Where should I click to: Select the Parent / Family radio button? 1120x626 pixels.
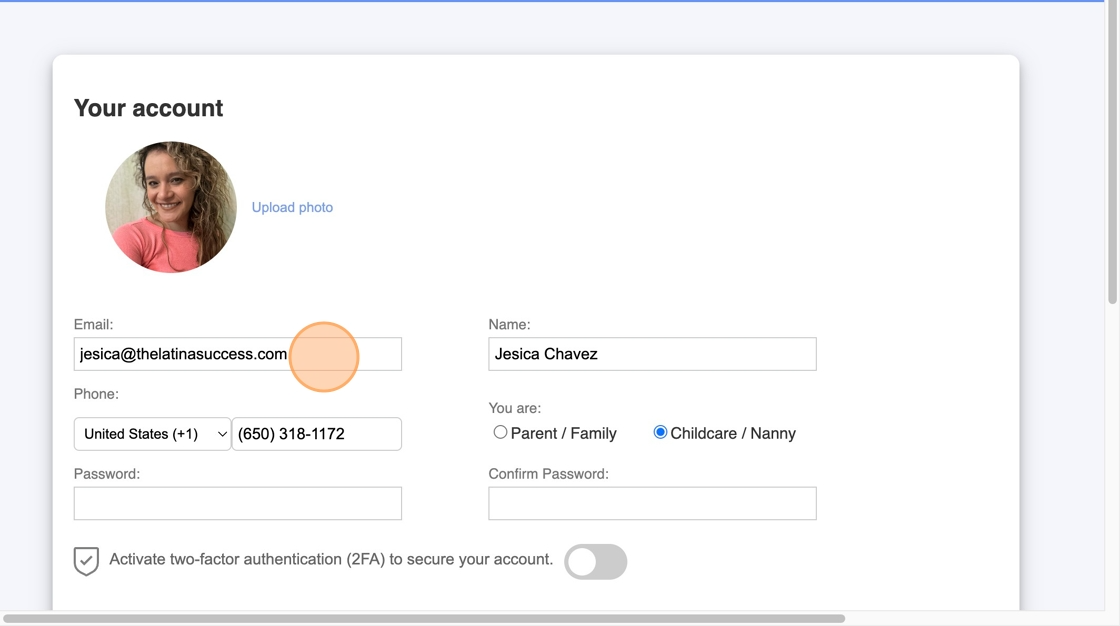[500, 432]
